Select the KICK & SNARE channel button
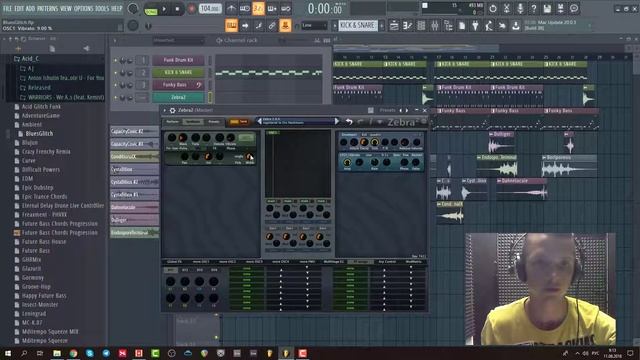This screenshot has width=640, height=360. (x=178, y=72)
